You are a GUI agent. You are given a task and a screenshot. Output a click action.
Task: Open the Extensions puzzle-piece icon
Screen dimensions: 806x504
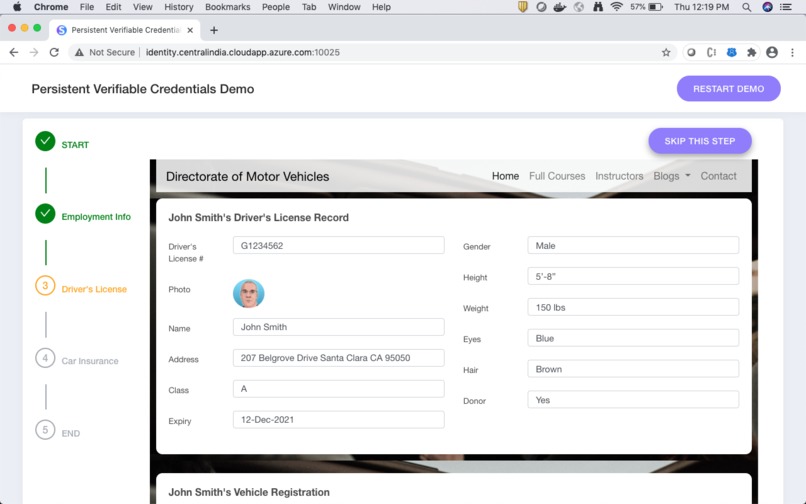point(752,52)
